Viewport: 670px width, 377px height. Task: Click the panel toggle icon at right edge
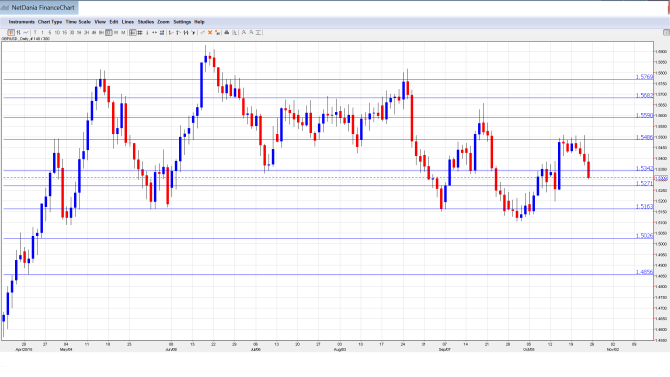[666, 32]
